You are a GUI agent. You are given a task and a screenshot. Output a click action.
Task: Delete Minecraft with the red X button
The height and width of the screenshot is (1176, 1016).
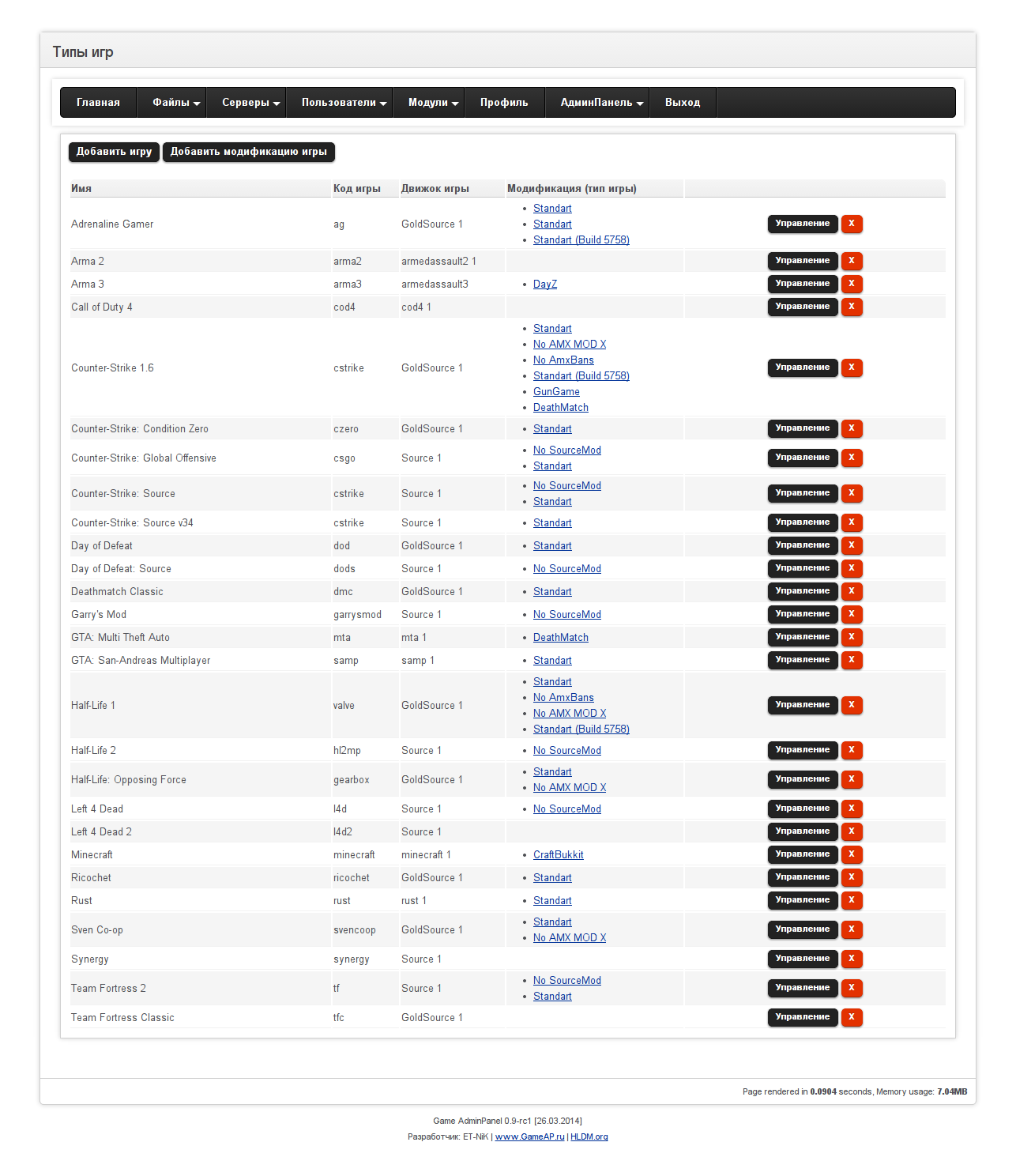click(852, 854)
